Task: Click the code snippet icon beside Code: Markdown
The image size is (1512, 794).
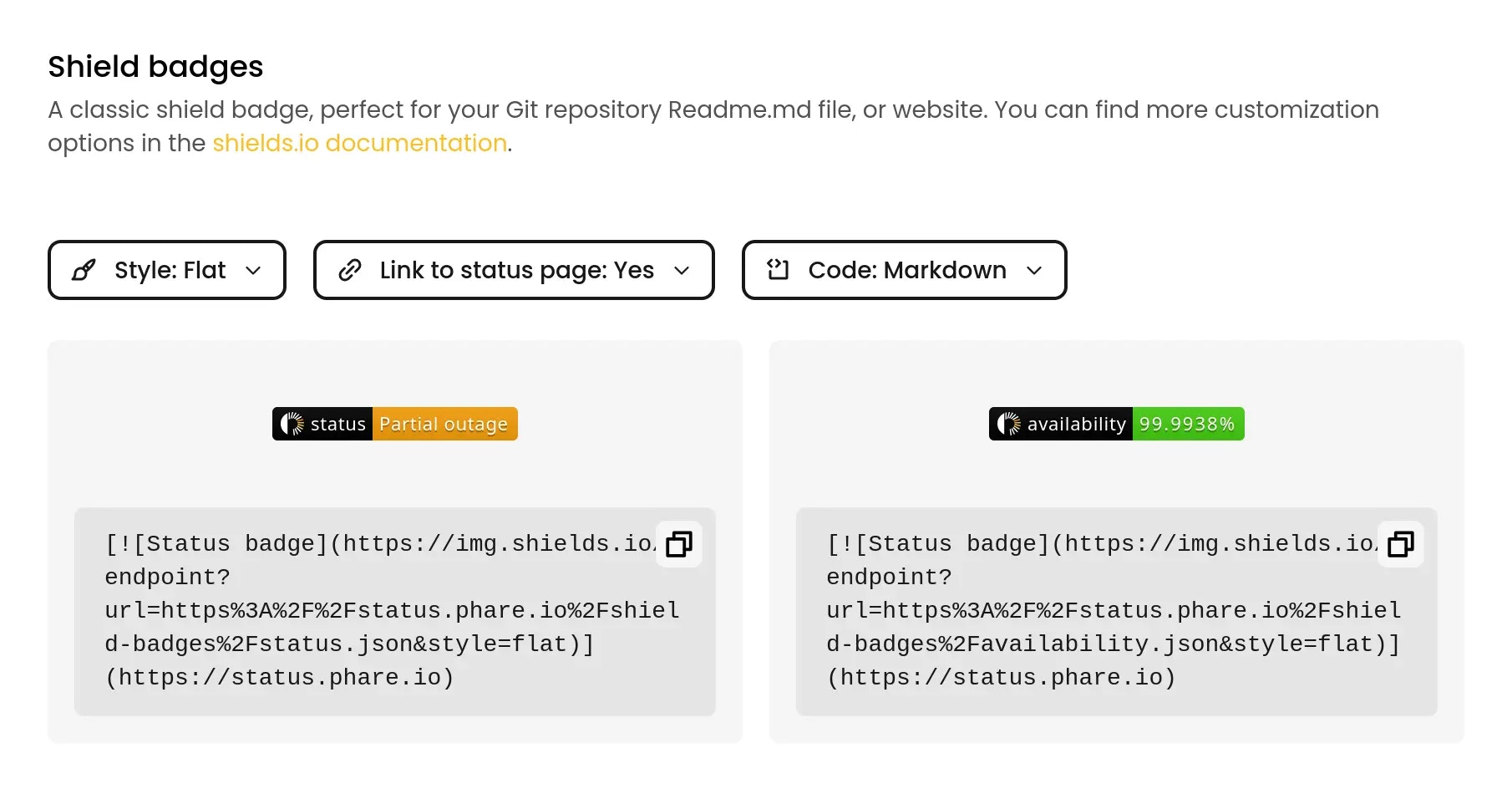Action: (778, 269)
